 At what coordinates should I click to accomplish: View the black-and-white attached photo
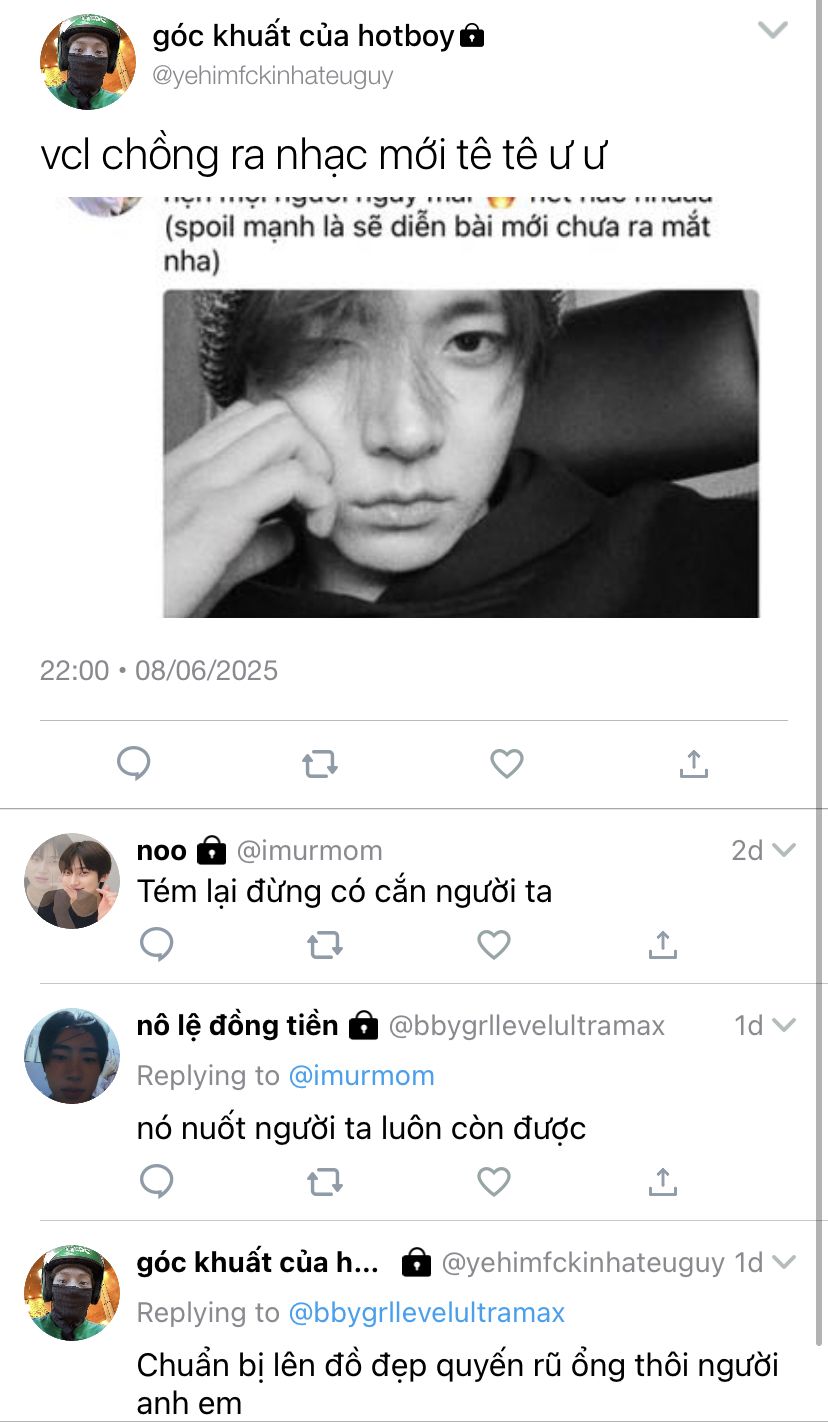460,453
